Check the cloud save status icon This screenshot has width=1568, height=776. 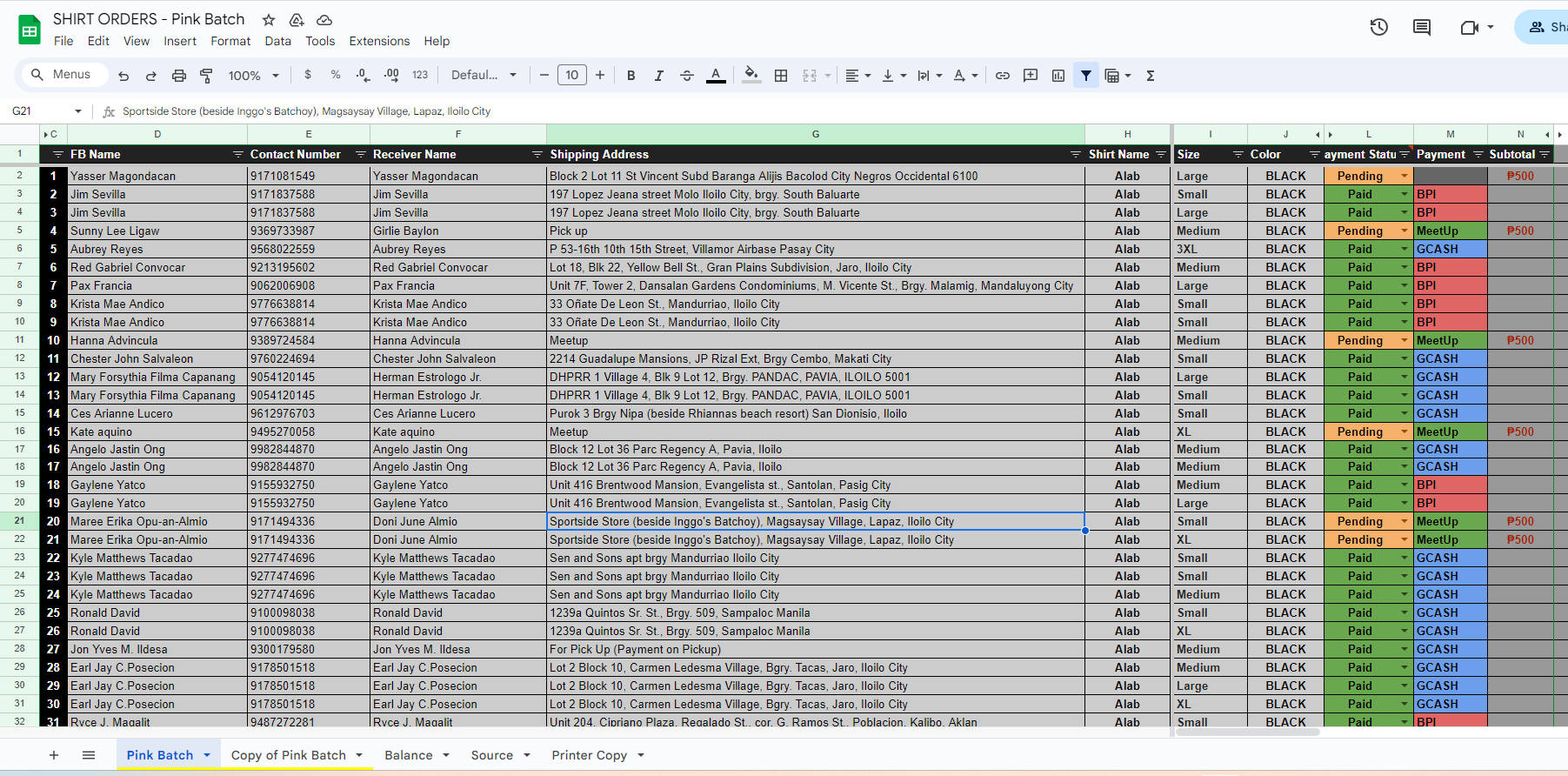[x=324, y=20]
